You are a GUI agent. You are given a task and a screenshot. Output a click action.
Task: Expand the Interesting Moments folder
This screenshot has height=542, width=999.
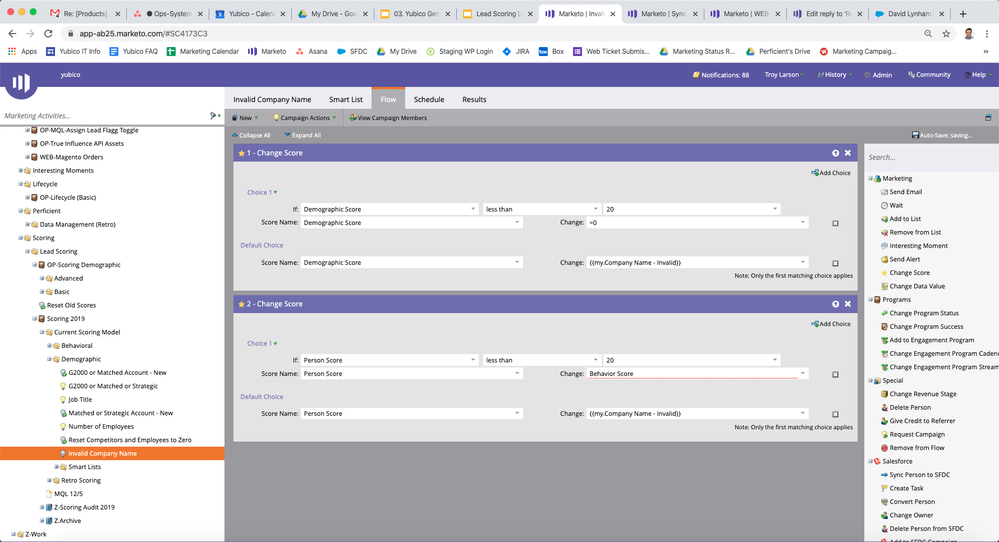click(21, 171)
